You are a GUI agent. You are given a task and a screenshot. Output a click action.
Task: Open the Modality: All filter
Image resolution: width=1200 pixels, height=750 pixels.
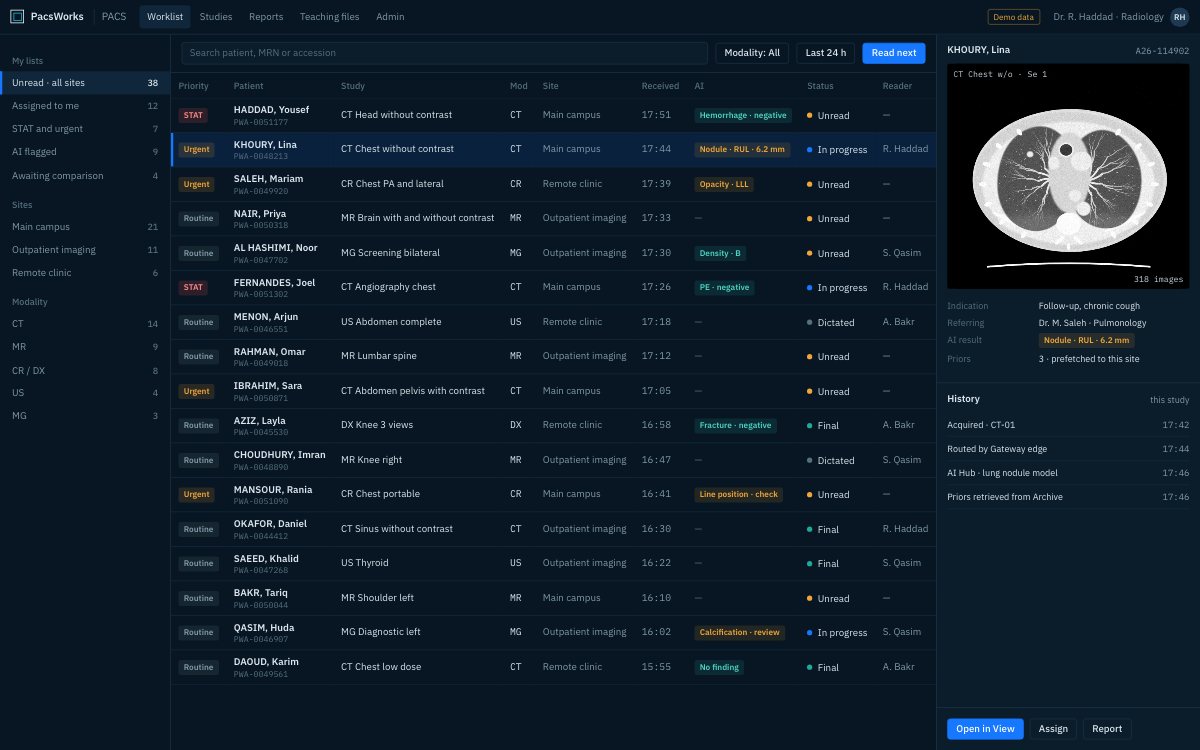752,53
